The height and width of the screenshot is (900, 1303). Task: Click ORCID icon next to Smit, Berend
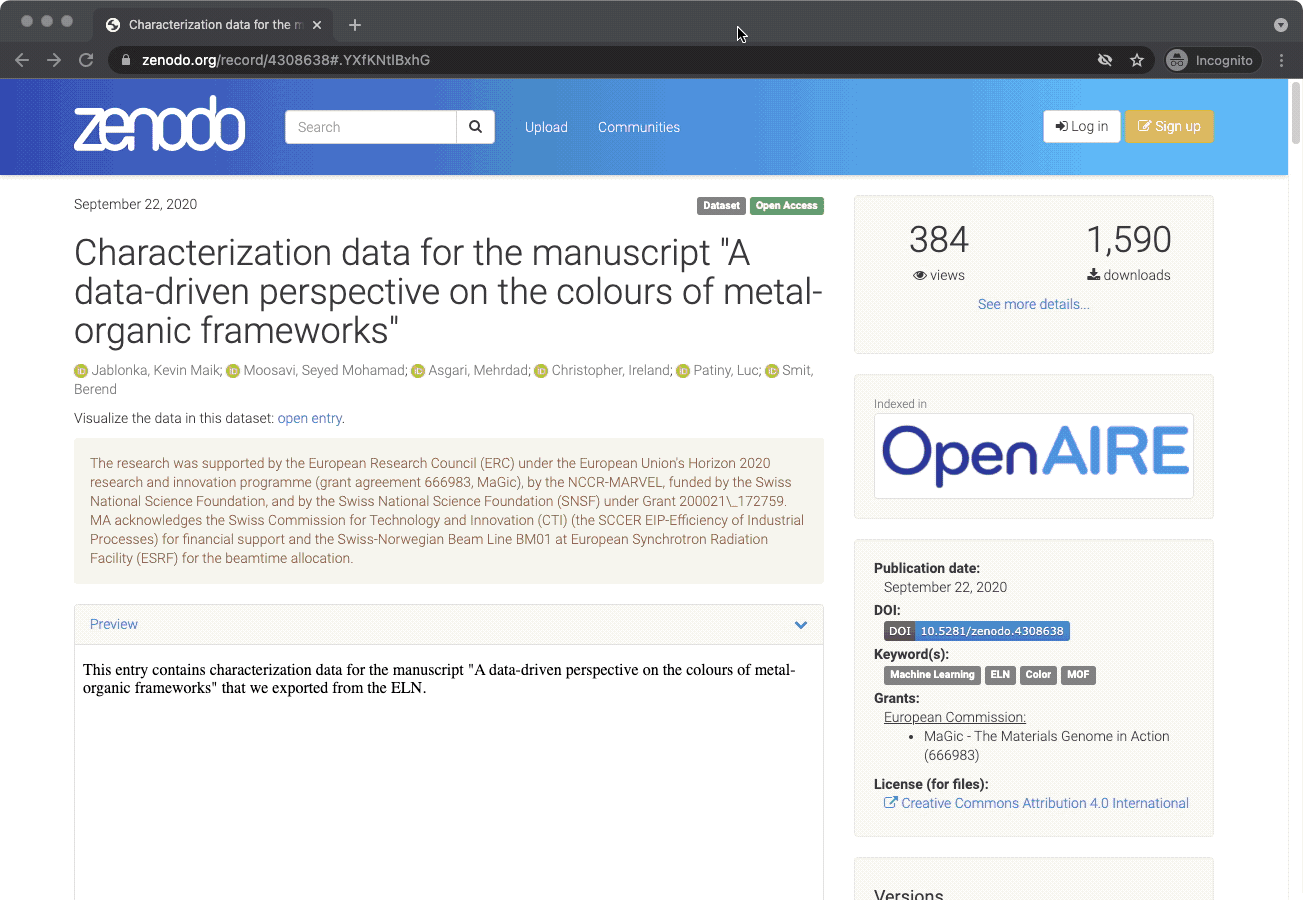coord(772,371)
